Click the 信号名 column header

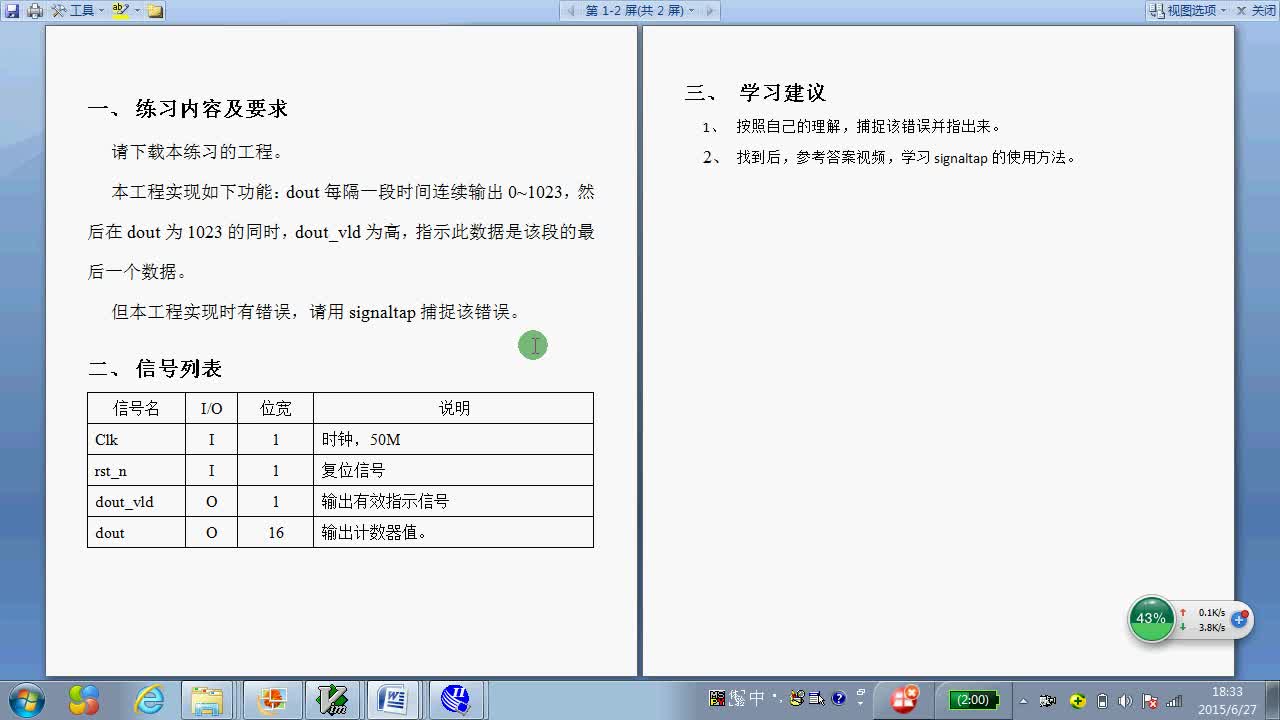tap(136, 408)
